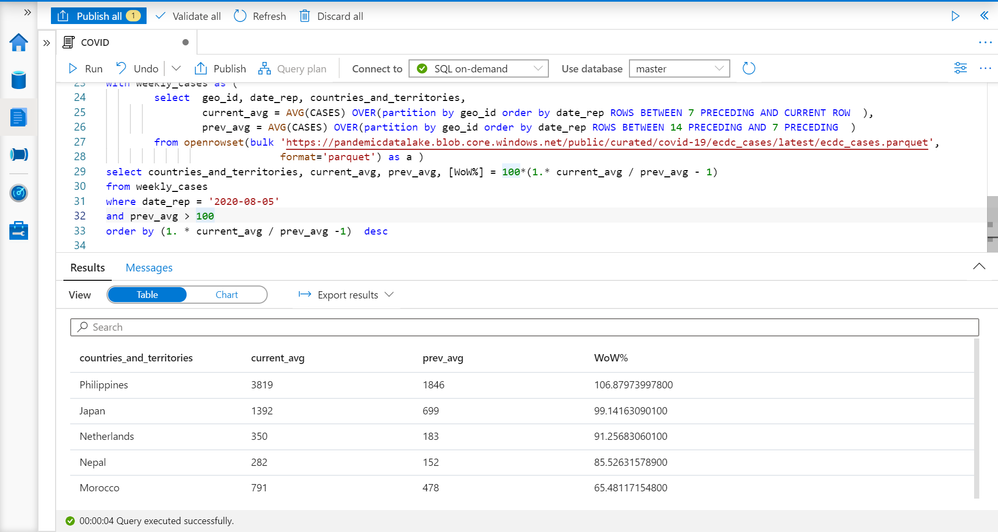Image resolution: width=998 pixels, height=532 pixels.
Task: Switch results view to Table
Action: pyautogui.click(x=147, y=295)
